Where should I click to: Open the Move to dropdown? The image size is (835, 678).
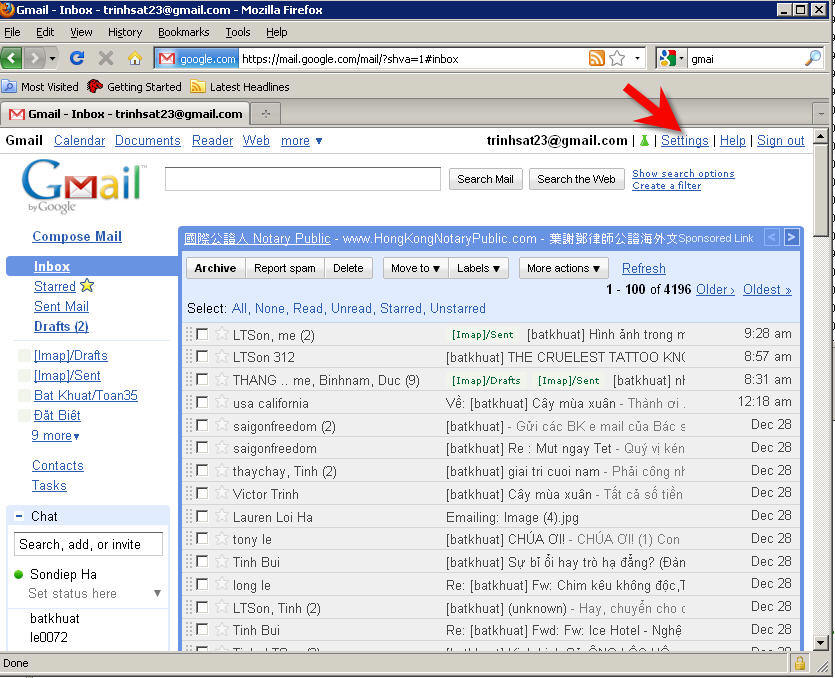[415, 268]
